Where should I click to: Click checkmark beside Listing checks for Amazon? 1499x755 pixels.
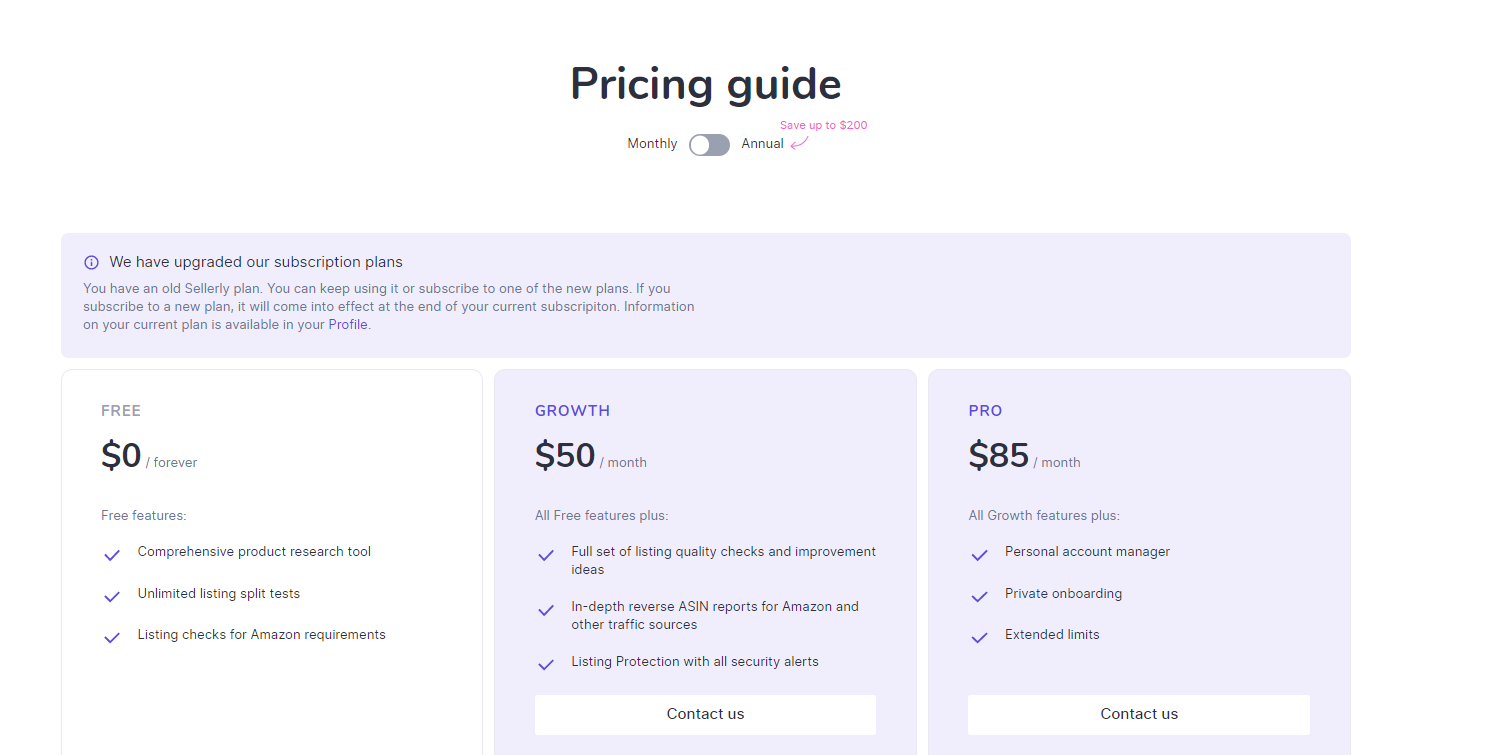click(112, 638)
